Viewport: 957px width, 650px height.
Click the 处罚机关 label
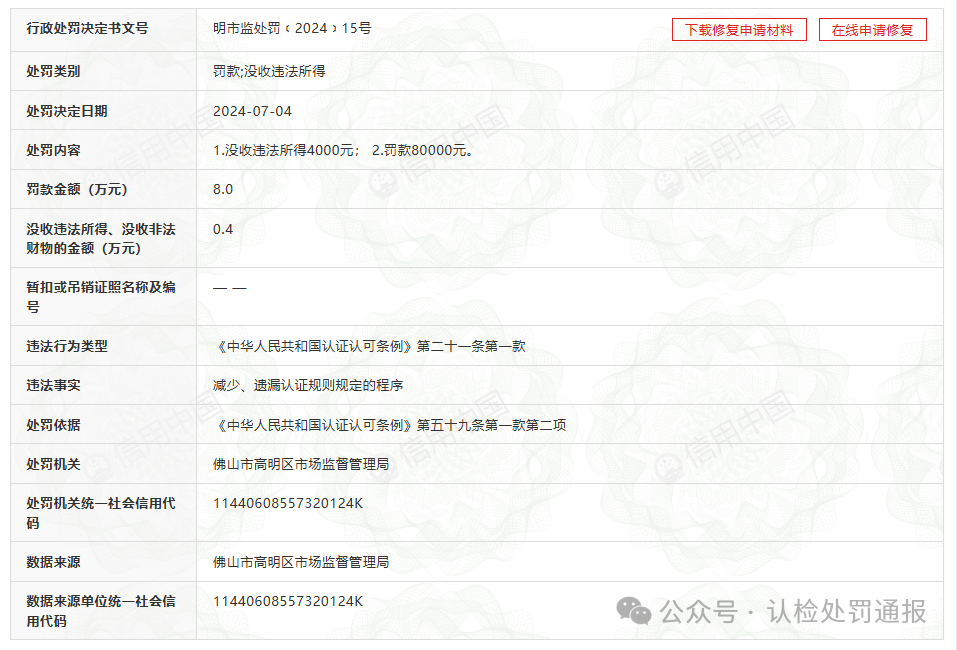pyautogui.click(x=53, y=464)
